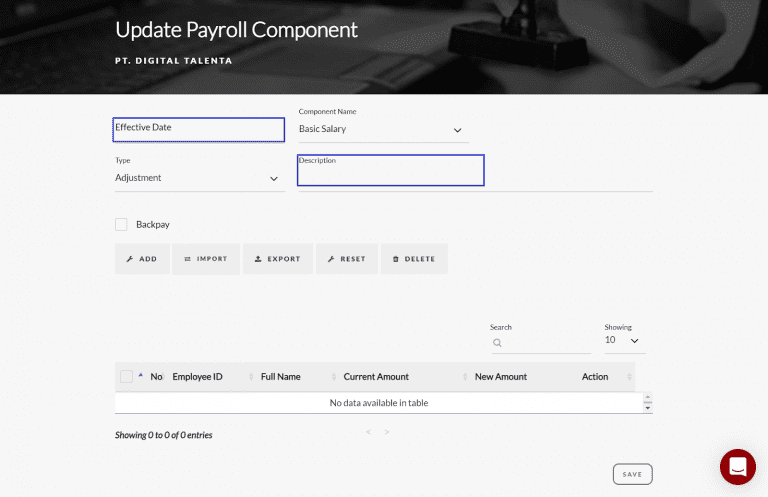This screenshot has width=768, height=497.
Task: Expand the Type Adjustment dropdown
Action: (x=199, y=178)
